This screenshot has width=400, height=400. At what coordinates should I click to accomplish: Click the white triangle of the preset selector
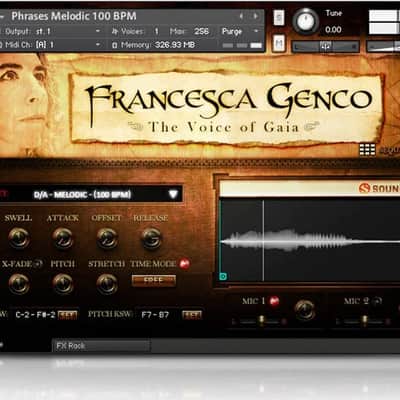pyautogui.click(x=173, y=194)
